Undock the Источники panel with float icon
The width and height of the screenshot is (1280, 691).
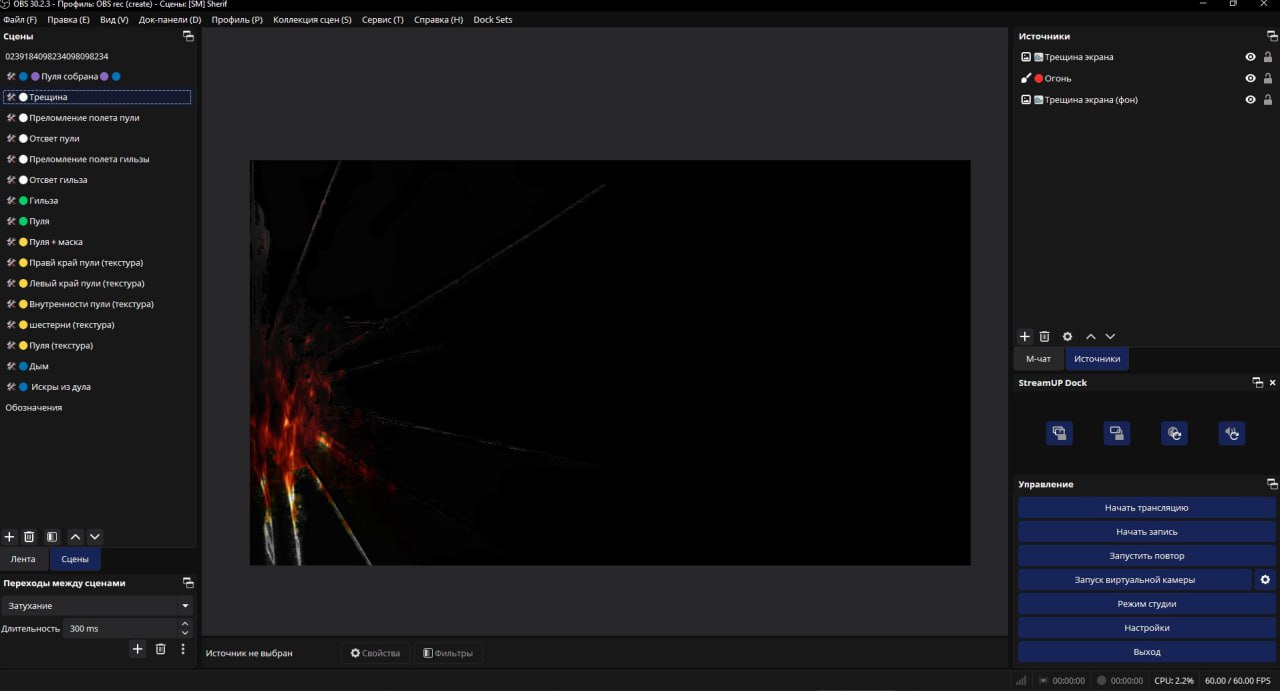pos(1272,36)
